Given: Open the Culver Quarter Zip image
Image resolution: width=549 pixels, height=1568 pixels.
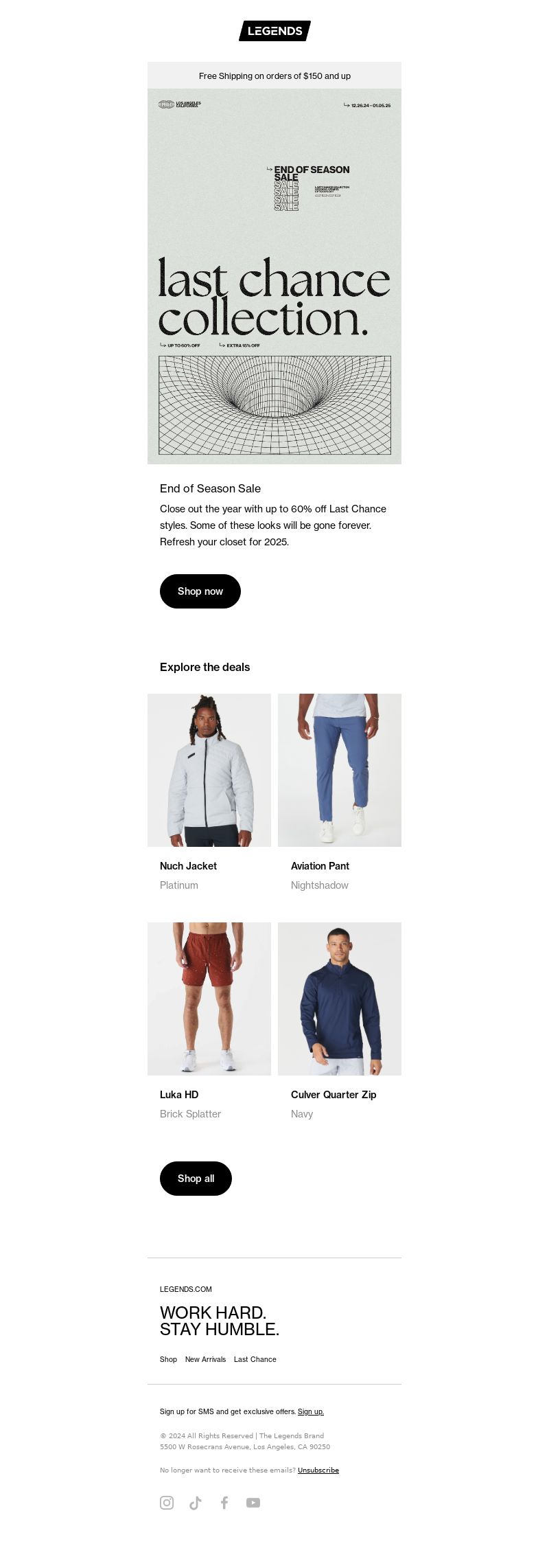Looking at the screenshot, I should (340, 999).
